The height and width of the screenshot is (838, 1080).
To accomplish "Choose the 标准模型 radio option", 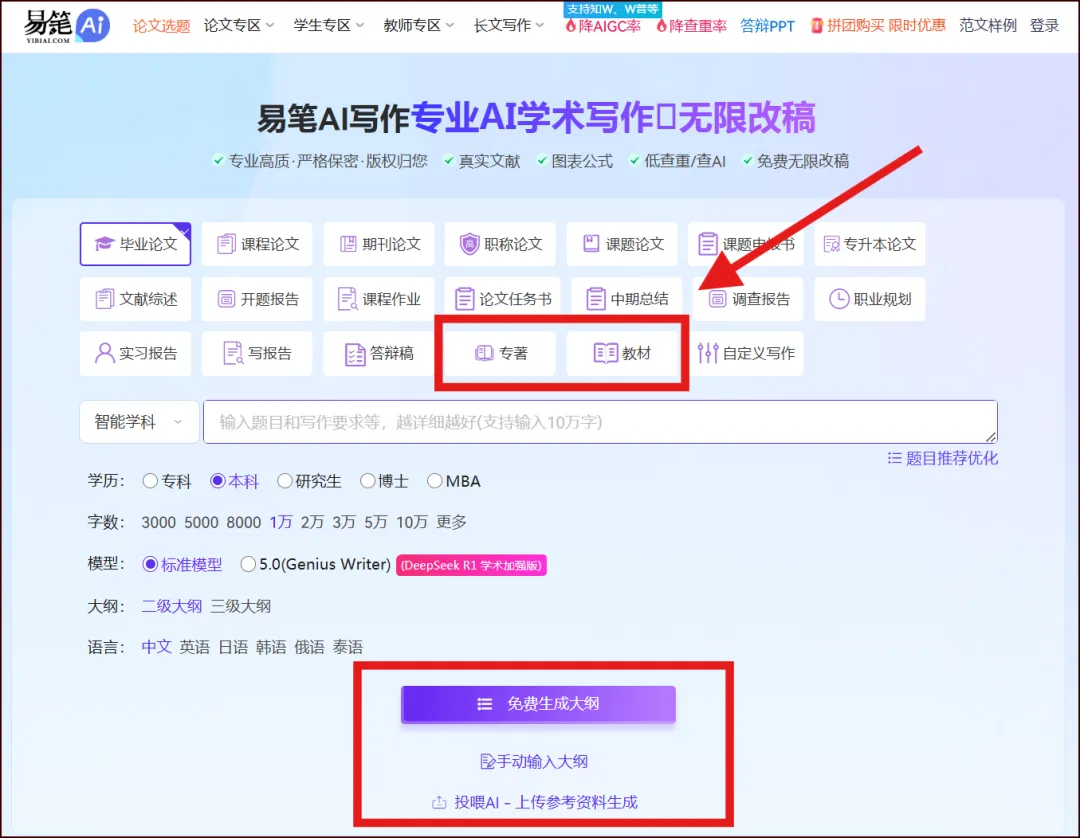I will tap(150, 565).
